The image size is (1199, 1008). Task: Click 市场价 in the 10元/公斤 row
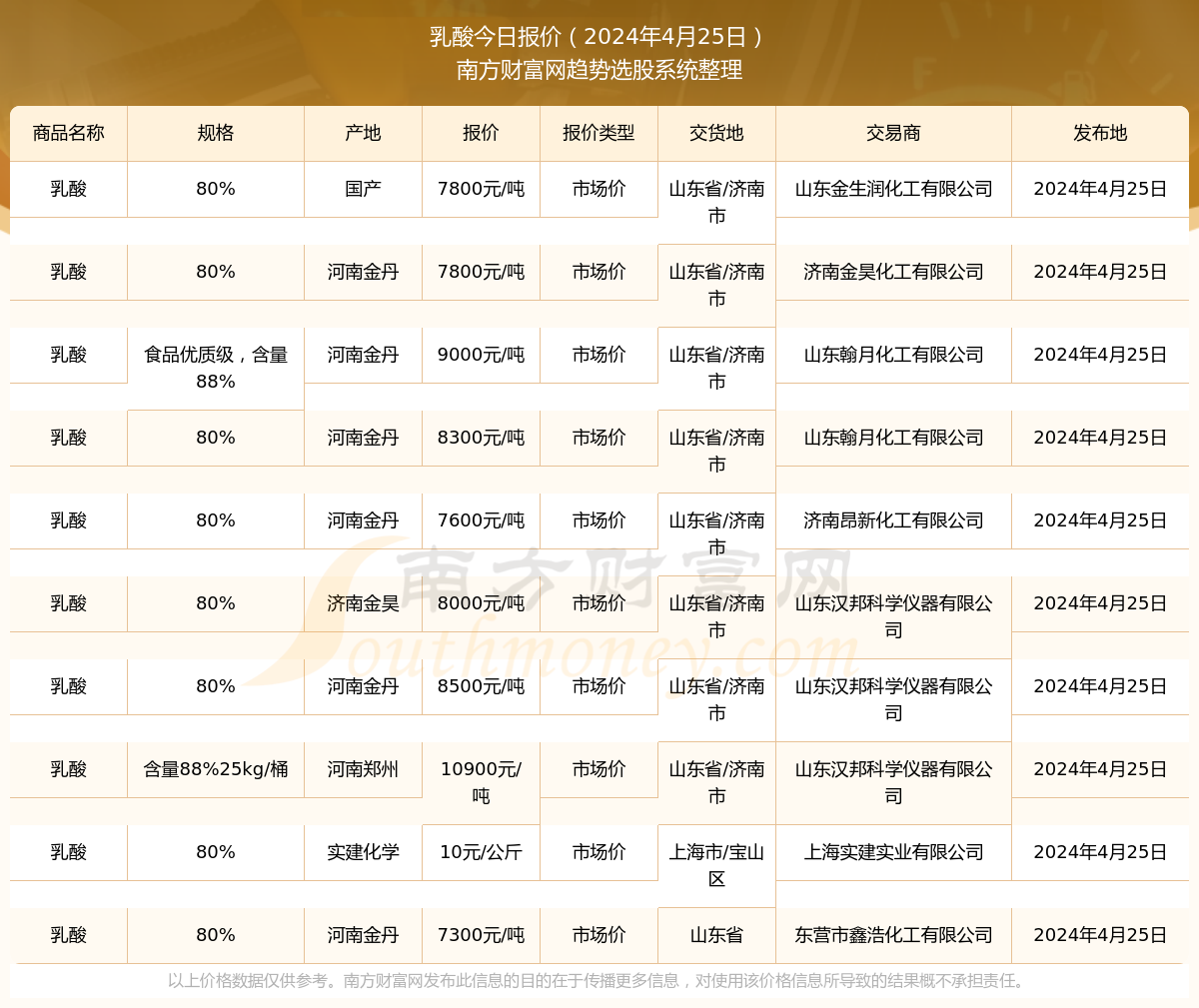[x=599, y=852]
